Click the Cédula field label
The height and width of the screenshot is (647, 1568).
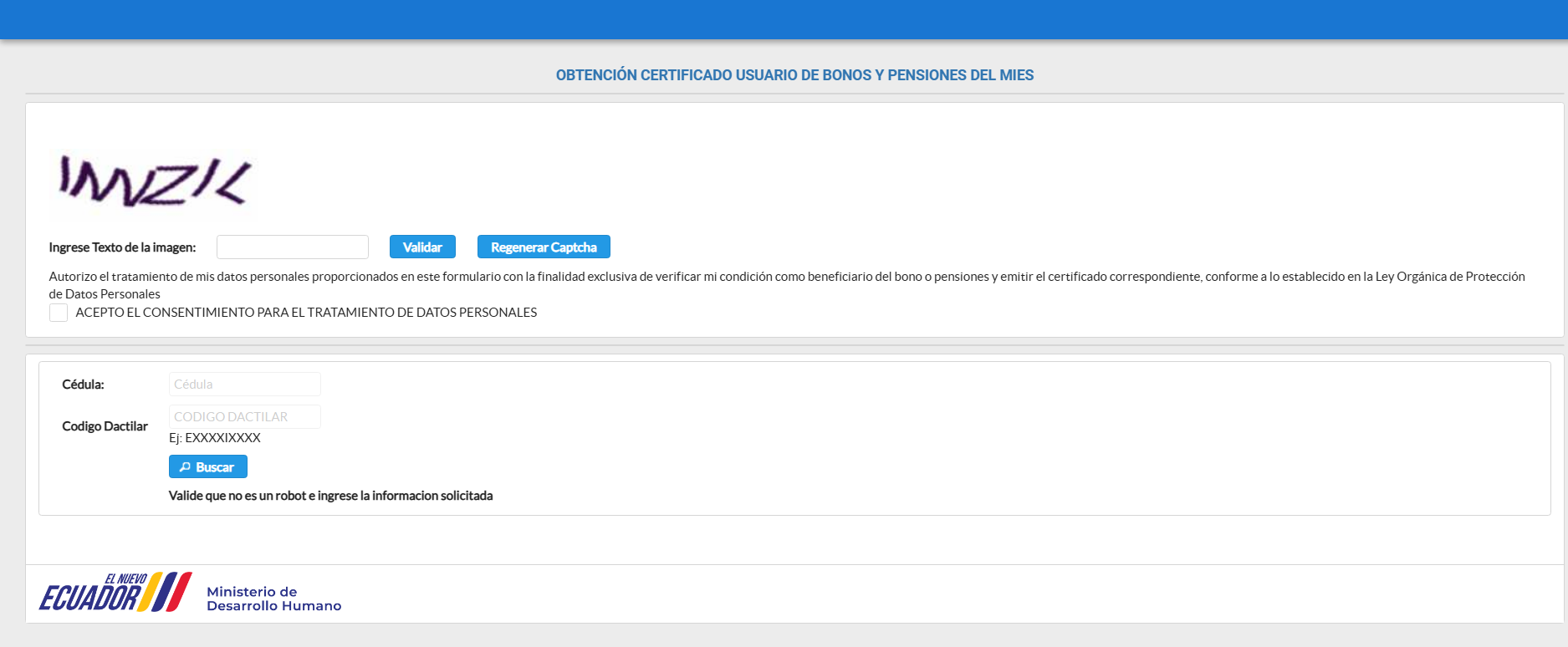point(83,385)
